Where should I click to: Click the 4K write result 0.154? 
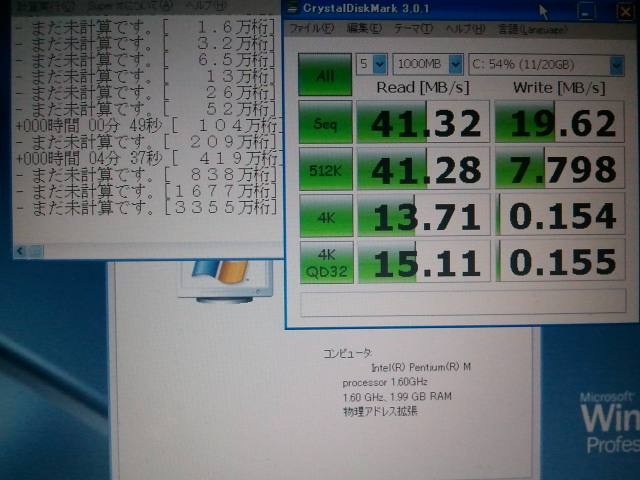pyautogui.click(x=560, y=215)
